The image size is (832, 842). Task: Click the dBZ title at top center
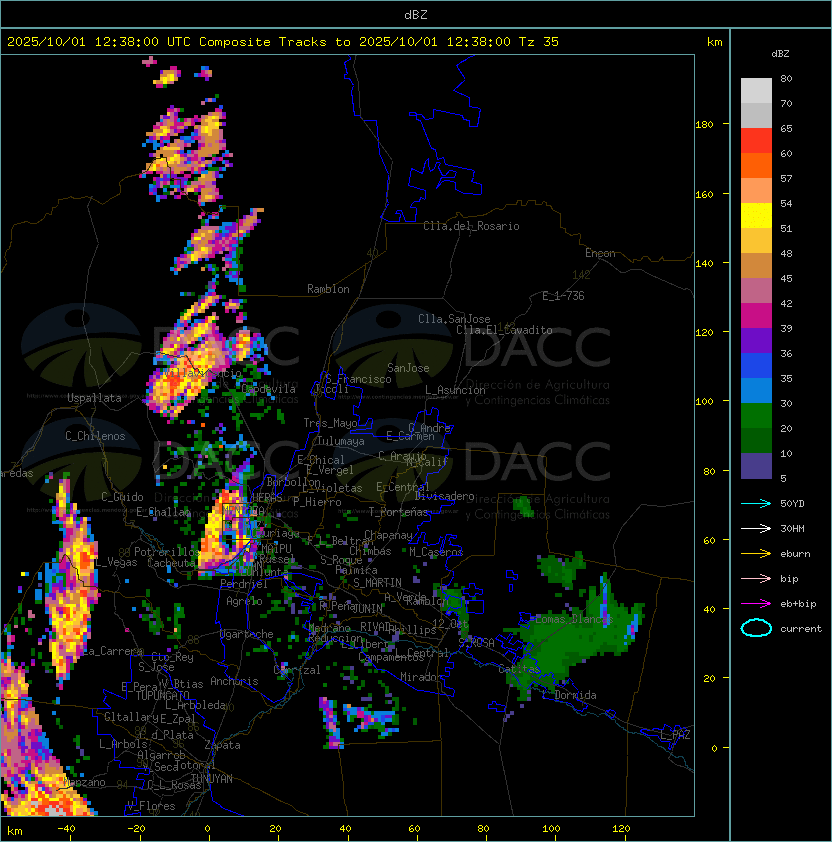pos(416,14)
